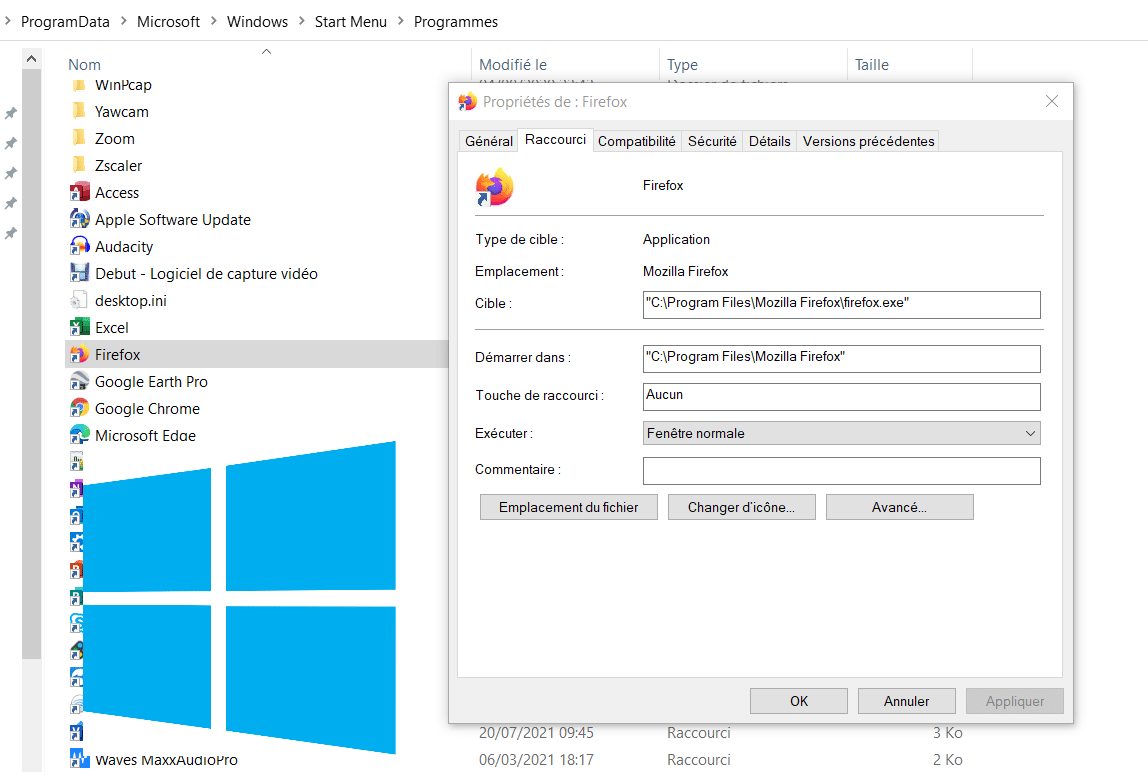Click the navigation pane scroll up arrow
The image size is (1148, 779).
click(x=31, y=59)
